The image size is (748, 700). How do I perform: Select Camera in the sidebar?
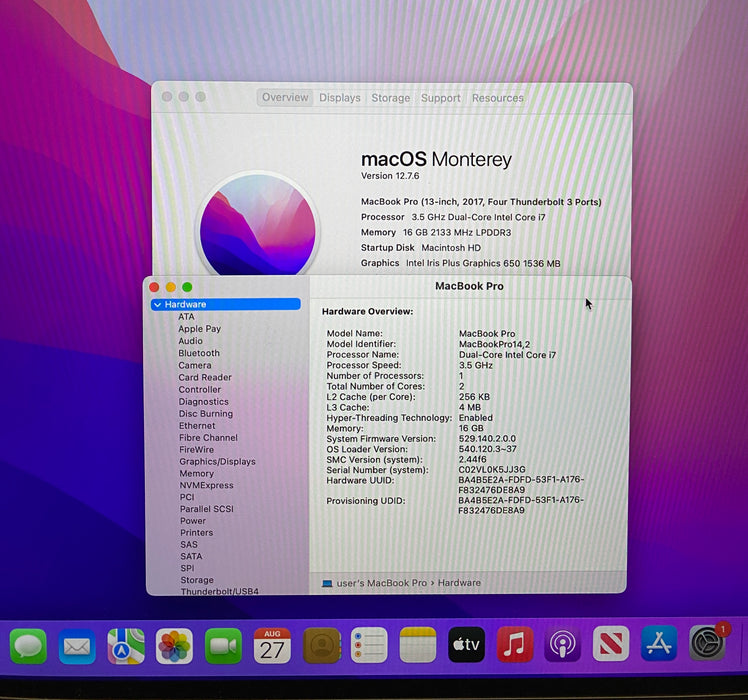[195, 365]
